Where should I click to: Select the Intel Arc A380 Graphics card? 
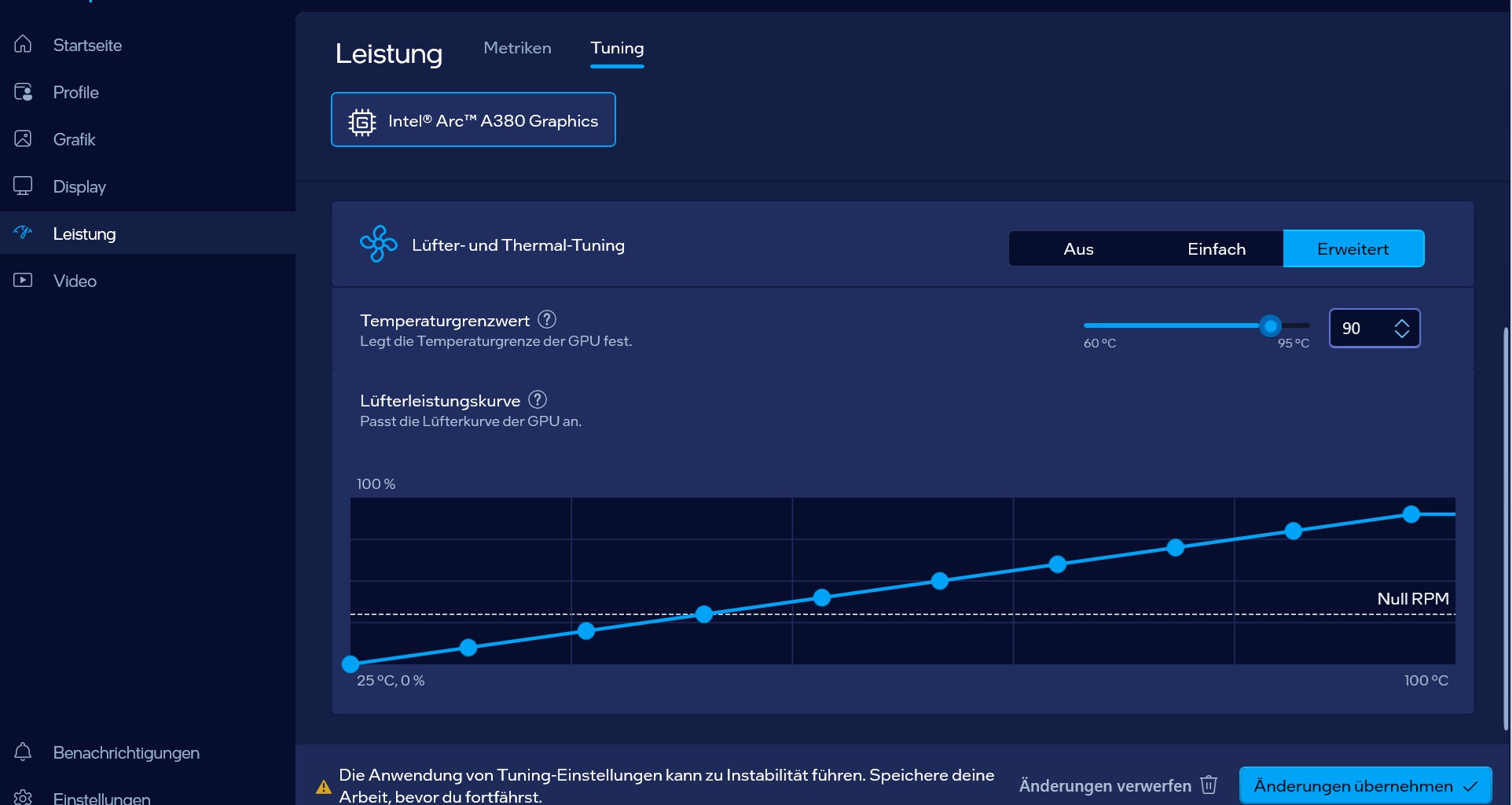pos(473,119)
